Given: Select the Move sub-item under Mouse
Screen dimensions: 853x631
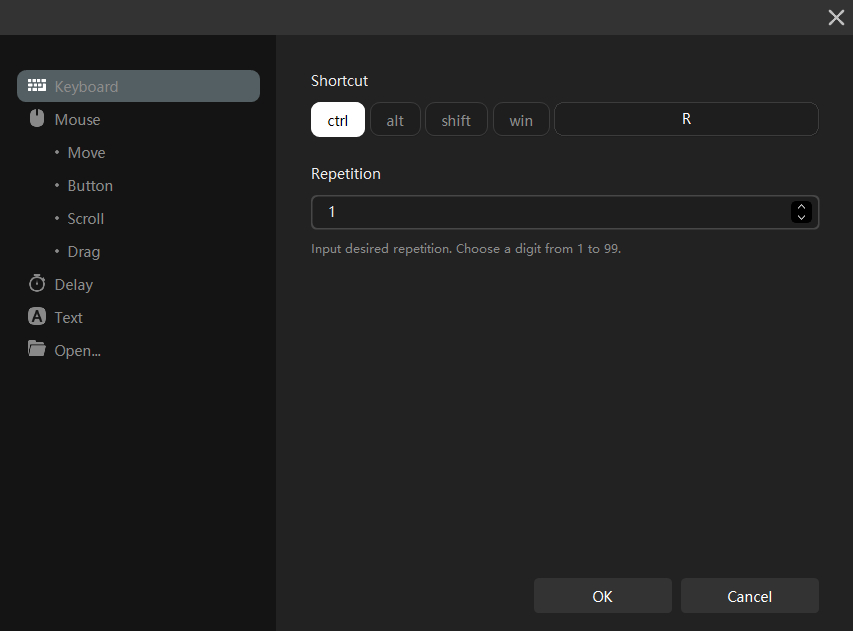Looking at the screenshot, I should tap(86, 153).
